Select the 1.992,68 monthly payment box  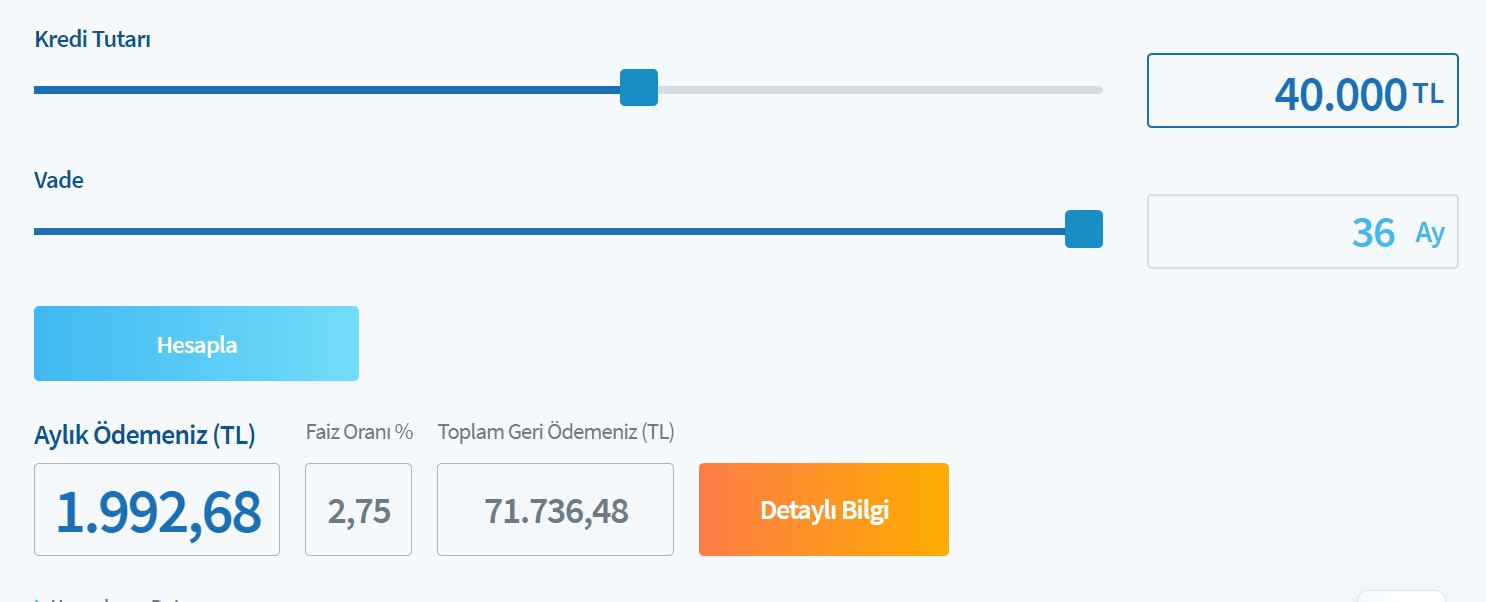click(x=157, y=510)
